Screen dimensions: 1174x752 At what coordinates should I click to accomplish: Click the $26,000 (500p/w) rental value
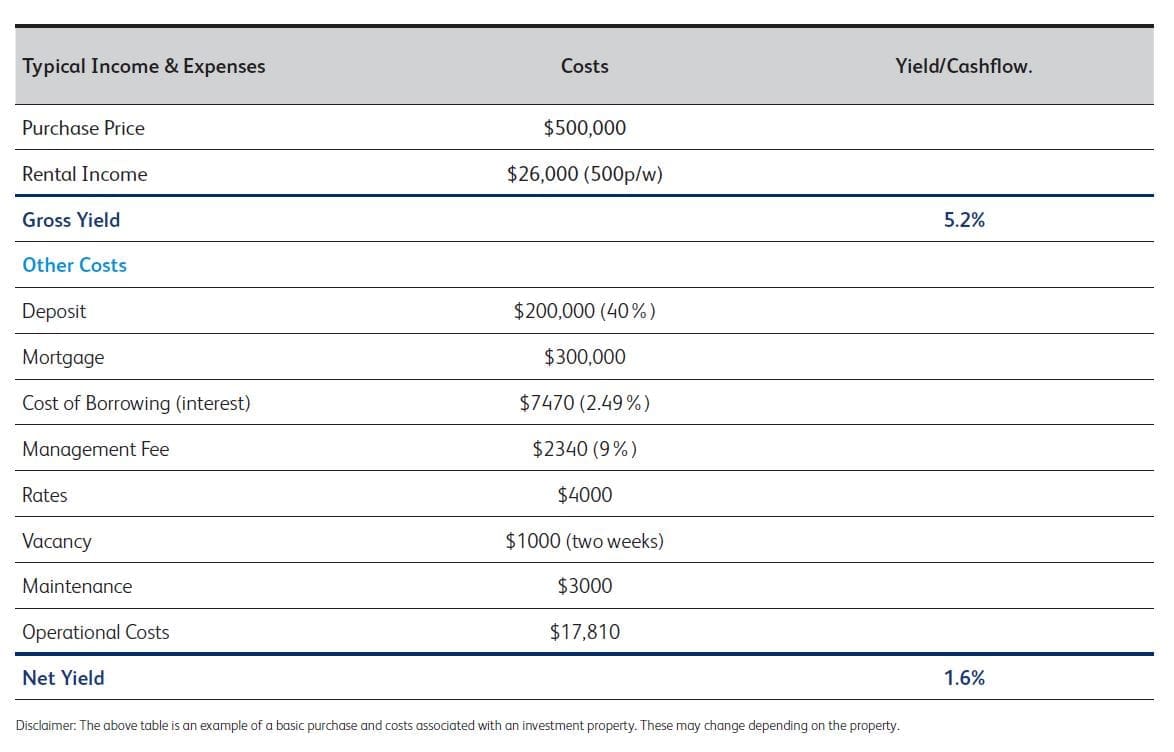click(x=585, y=174)
